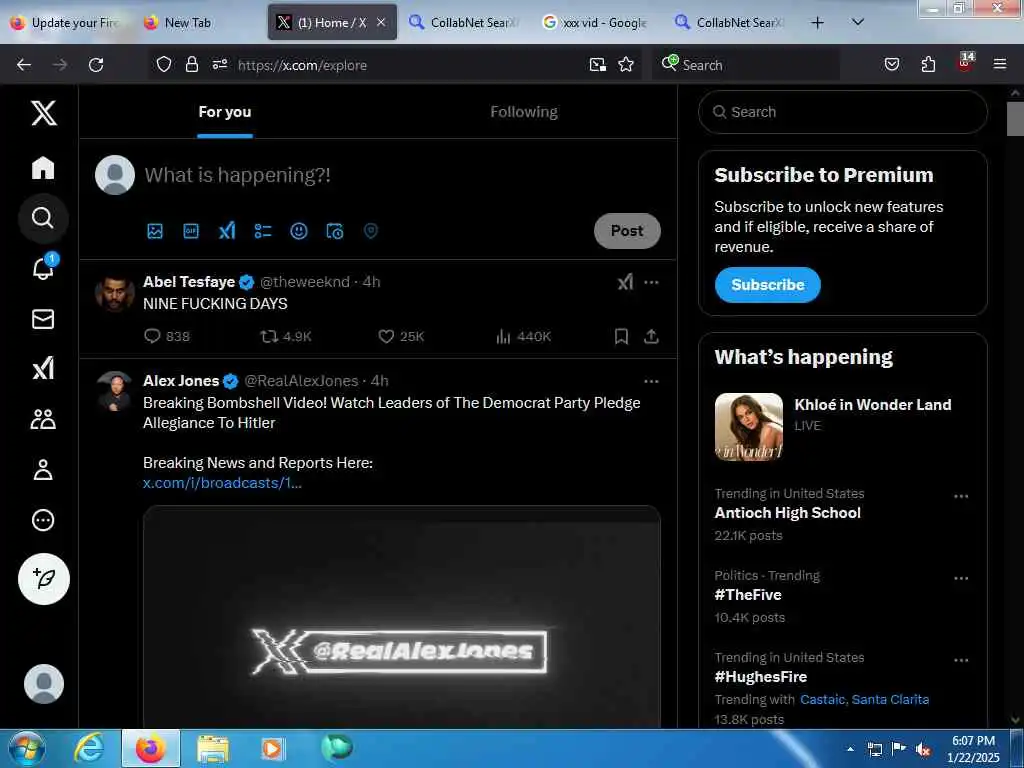Viewport: 1024px width, 768px height.
Task: Switch to the Following tab
Action: coord(524,112)
